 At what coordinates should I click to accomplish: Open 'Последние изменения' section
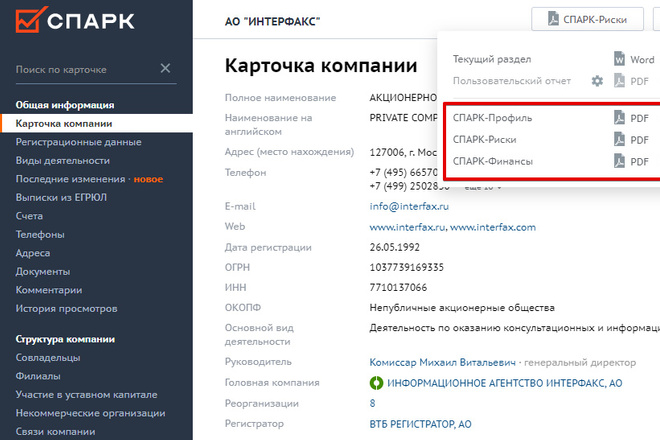coord(70,179)
